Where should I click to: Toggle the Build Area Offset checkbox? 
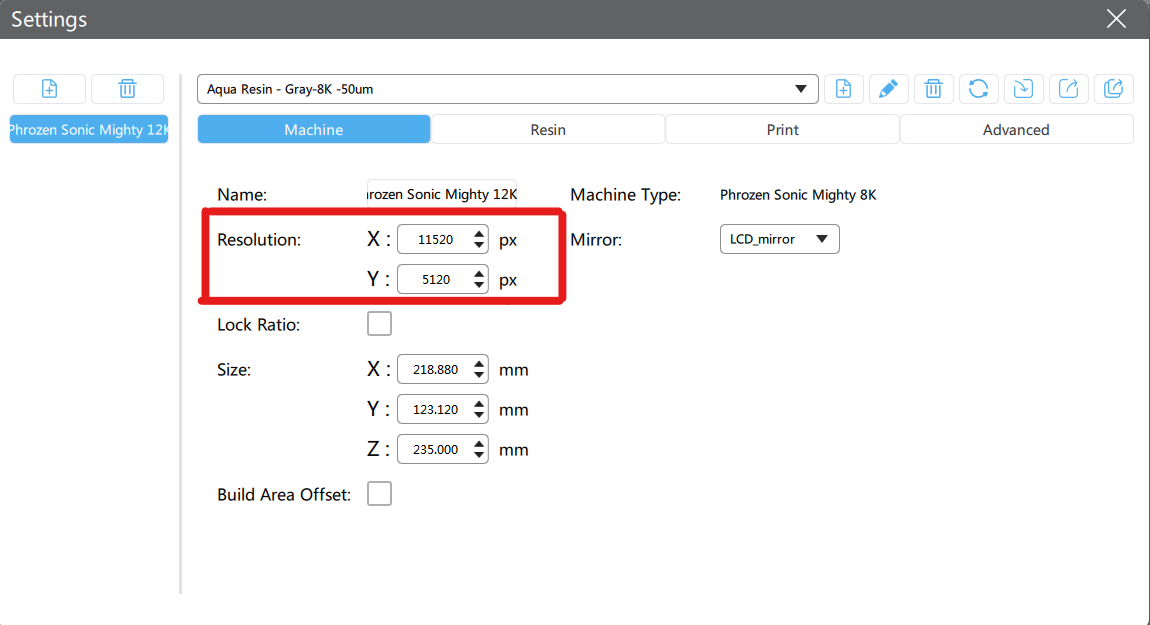pos(379,494)
